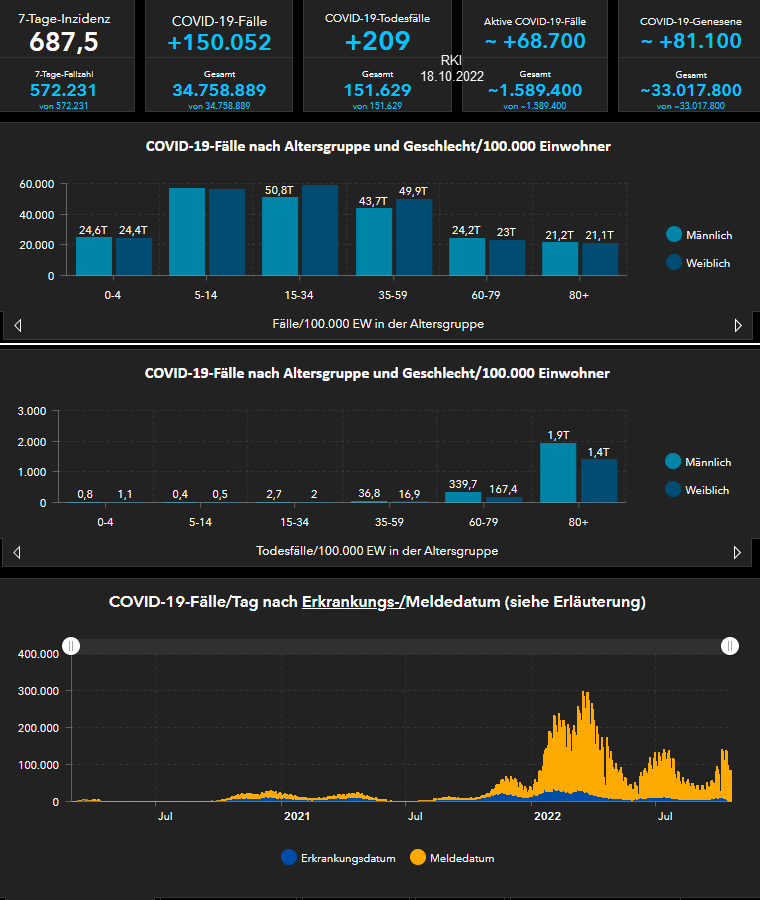This screenshot has height=900, width=760.
Task: Click the right arrow beside Fälle/100.000 EW
Action: 738,325
